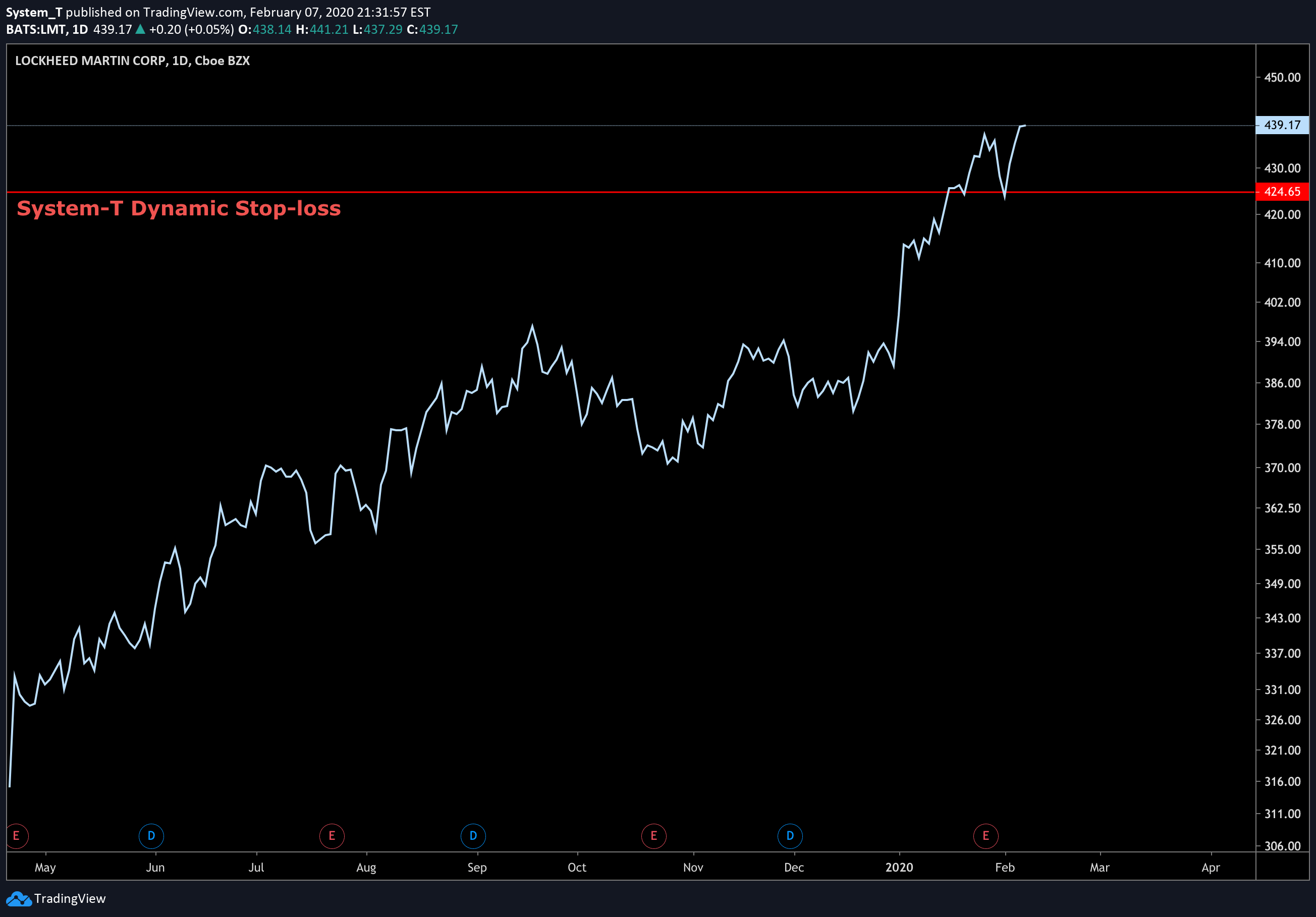This screenshot has height=917, width=1316.
Task: Select the System-T Dynamic Stop-loss annotation
Action: click(x=179, y=208)
